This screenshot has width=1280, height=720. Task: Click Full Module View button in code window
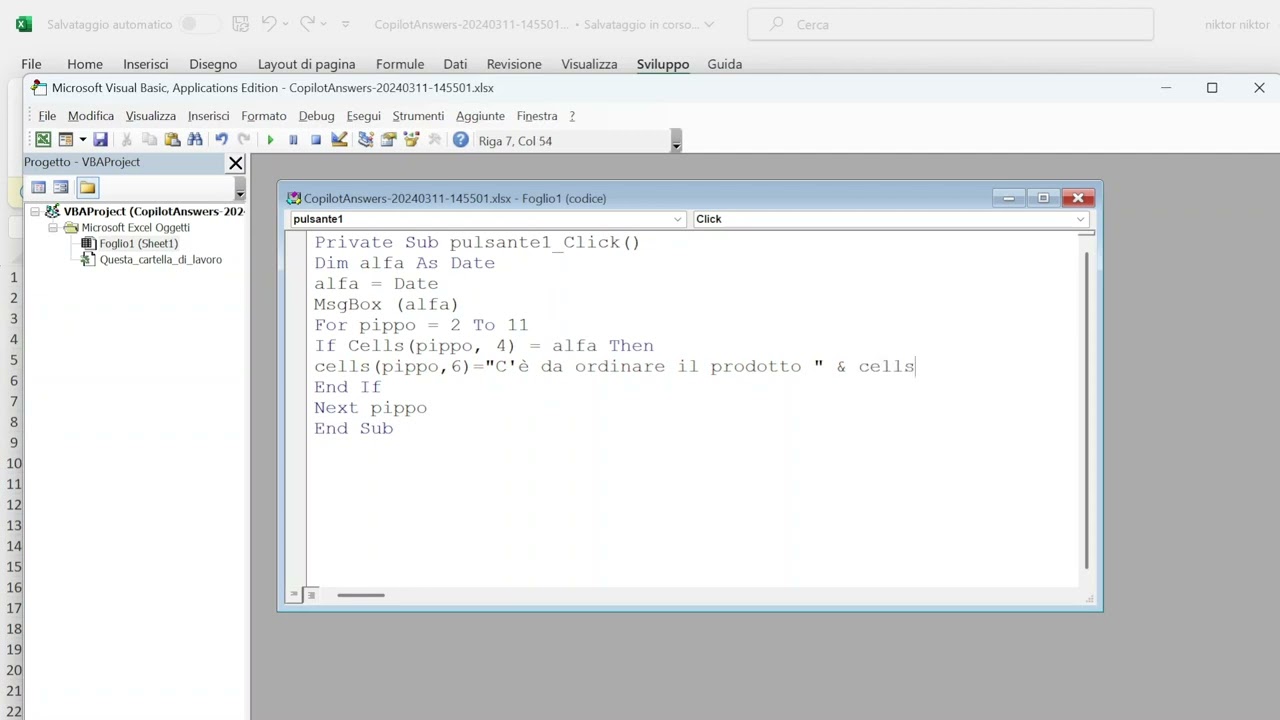click(311, 595)
